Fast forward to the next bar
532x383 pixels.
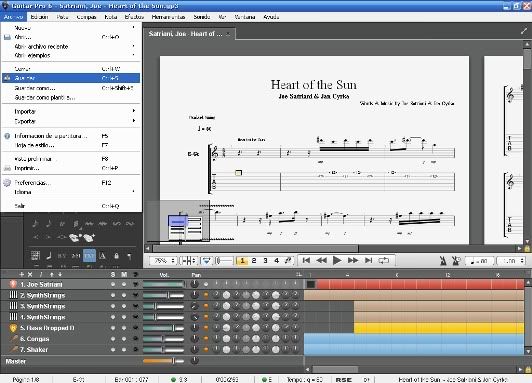[353, 261]
